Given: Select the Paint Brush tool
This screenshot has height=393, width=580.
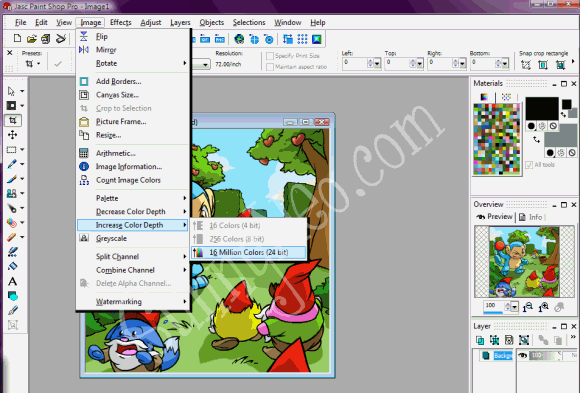Looking at the screenshot, I should (12, 179).
